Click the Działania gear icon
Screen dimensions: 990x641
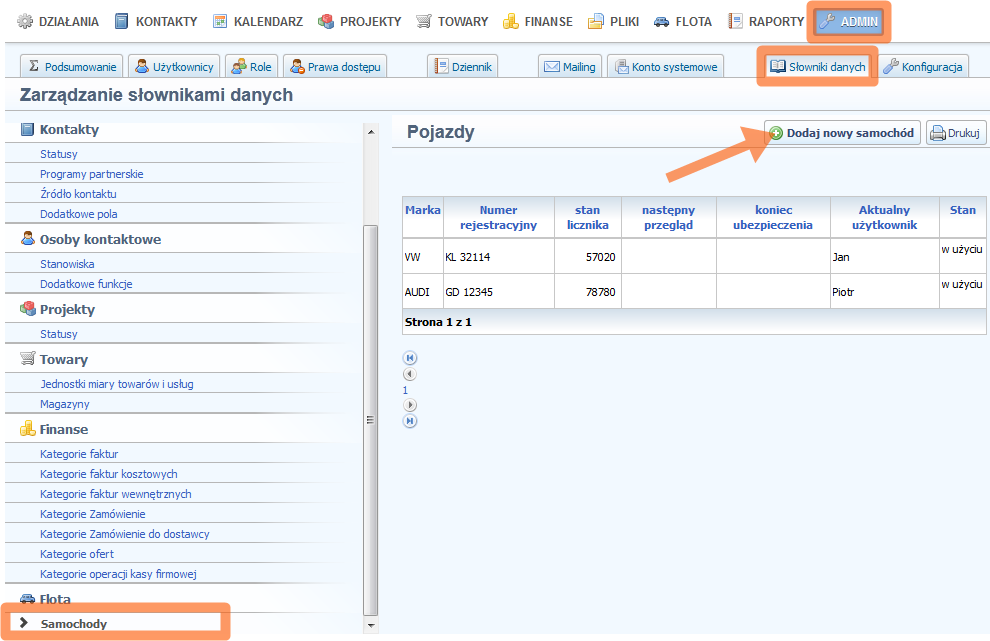tap(25, 21)
